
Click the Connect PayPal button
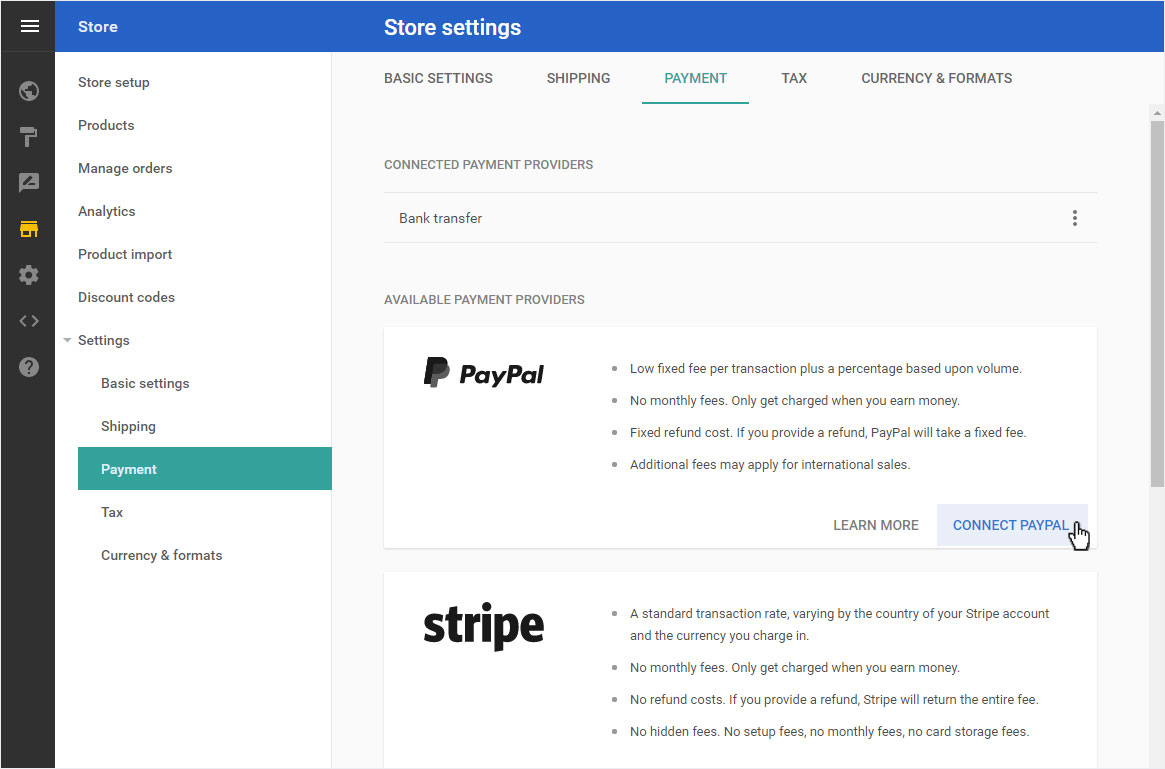click(1012, 525)
